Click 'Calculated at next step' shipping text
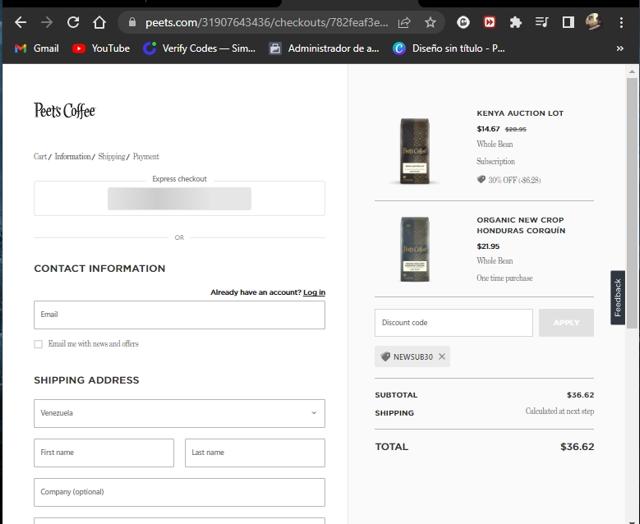This screenshot has width=640, height=524. pos(560,411)
